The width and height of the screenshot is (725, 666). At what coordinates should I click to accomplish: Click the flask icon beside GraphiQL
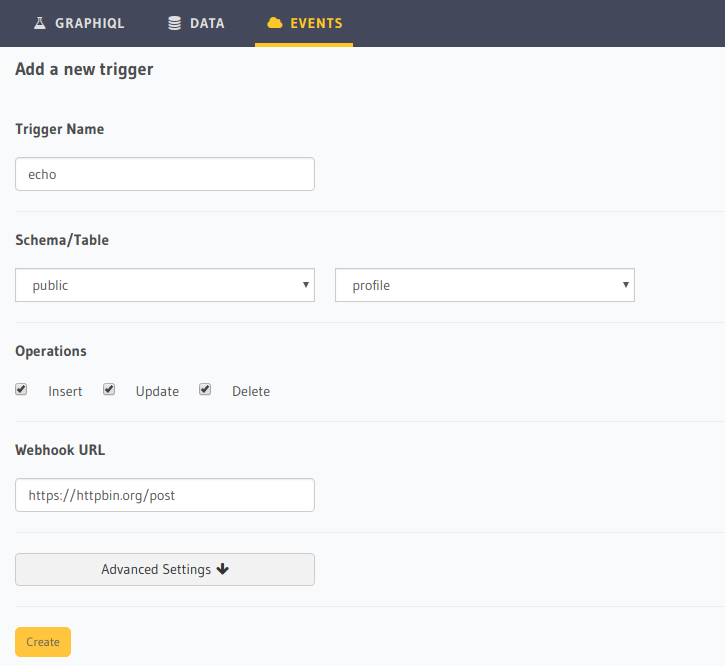tap(39, 23)
